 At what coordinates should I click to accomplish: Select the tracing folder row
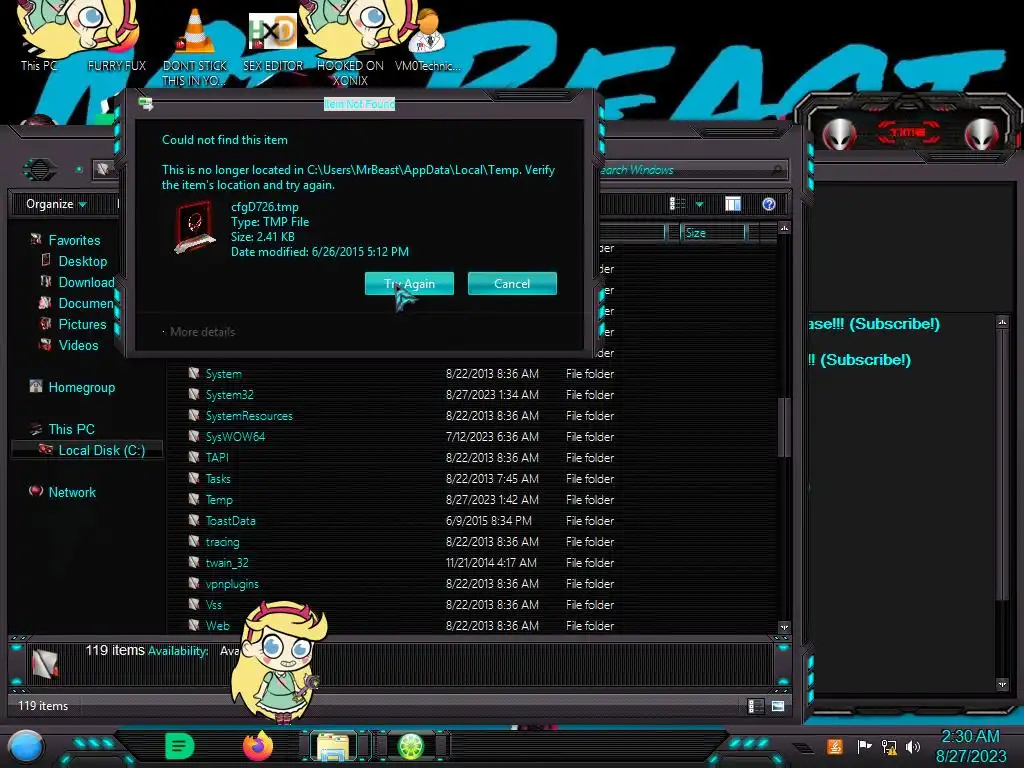point(472,541)
